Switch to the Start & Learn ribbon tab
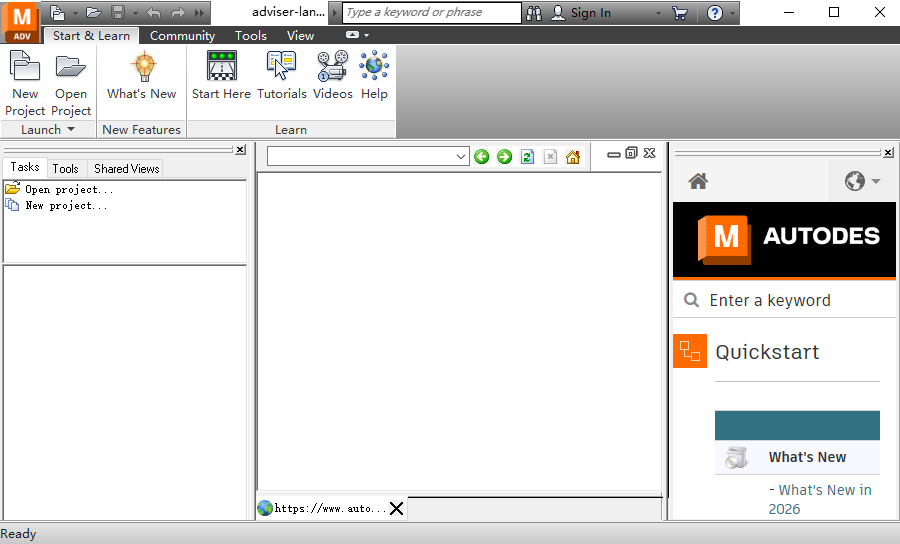900x544 pixels. 91,36
